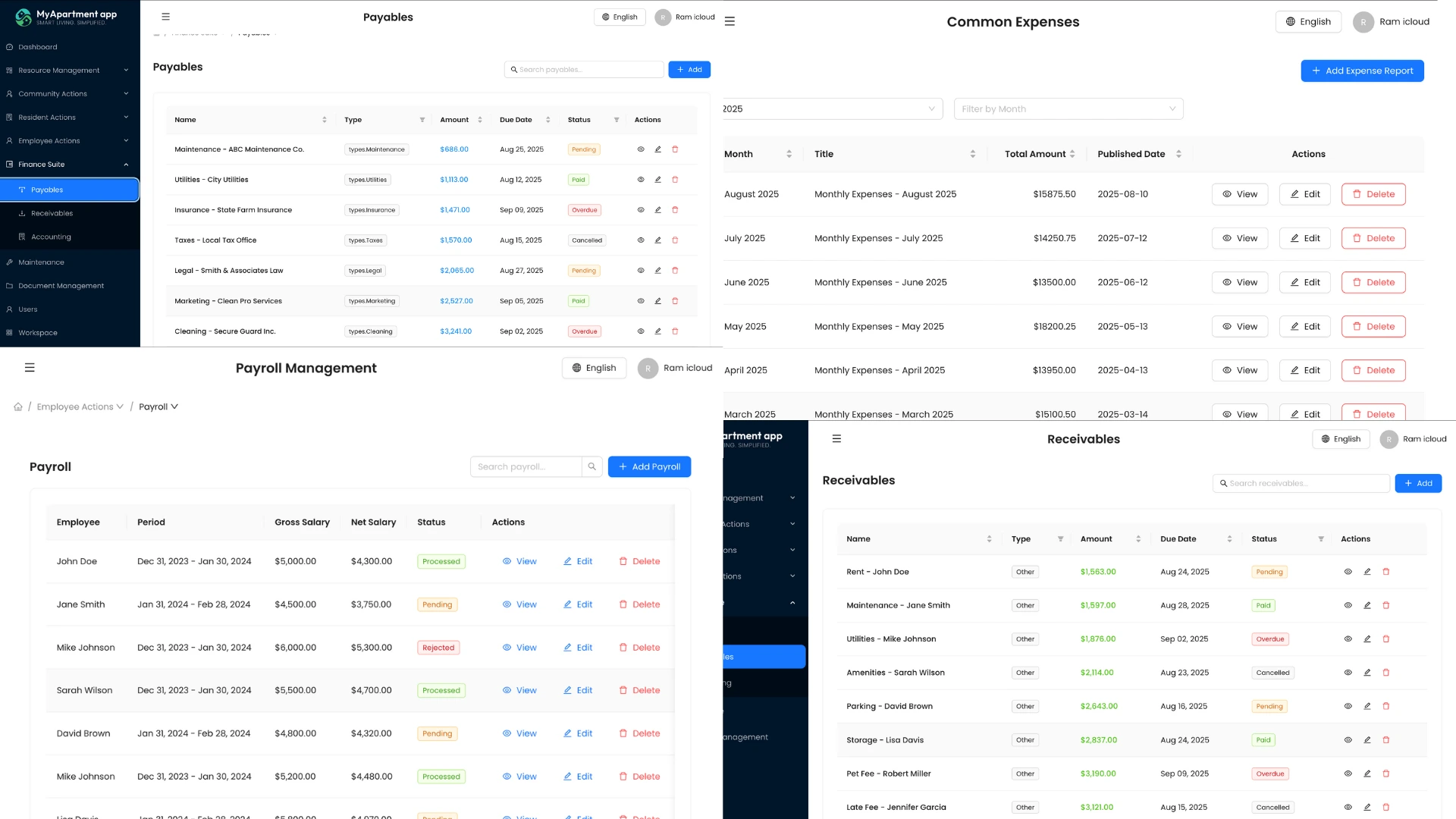View the Maintenance - ABC Maintenance Co. payable
Viewport: 1456px width, 819px height.
641,149
